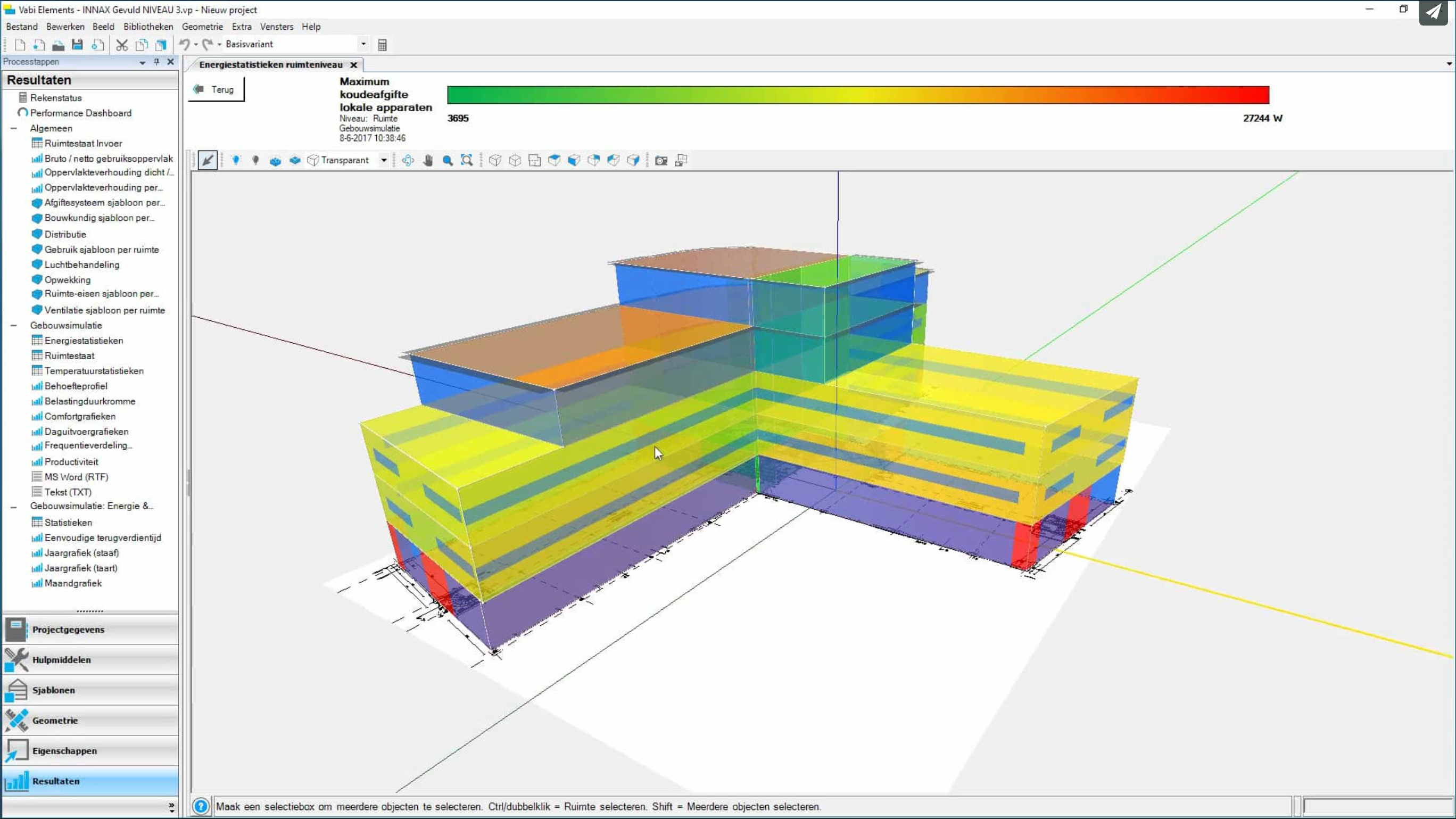Open the Basisvariant variant dropdown
Screen dimensions: 1456x819
363,44
